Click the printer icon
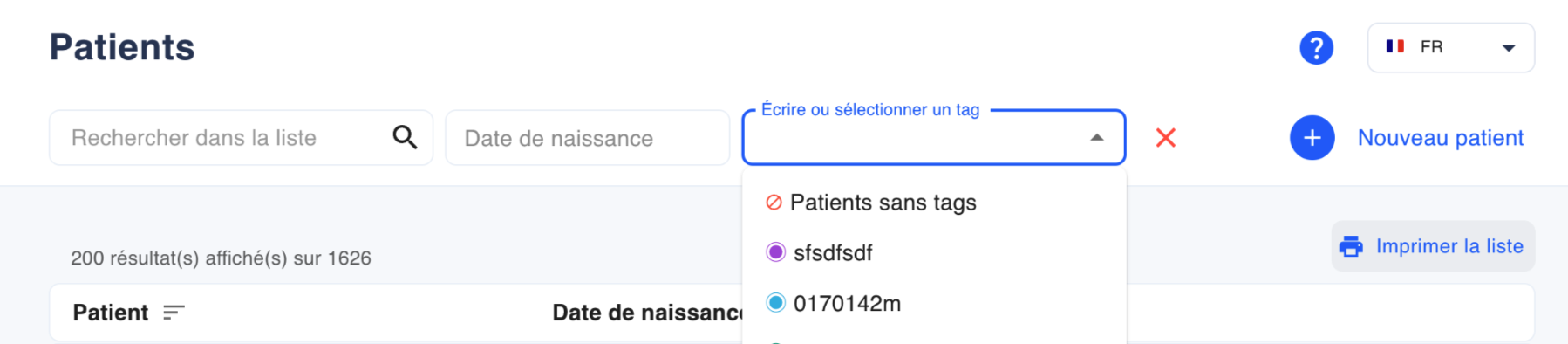Viewport: 1568px width, 344px height. pos(1351,247)
